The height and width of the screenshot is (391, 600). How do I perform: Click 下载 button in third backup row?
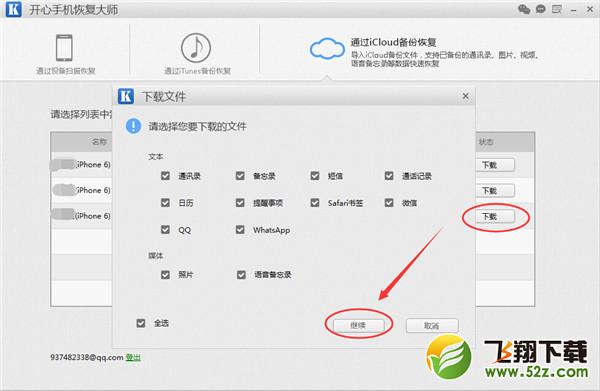point(495,217)
